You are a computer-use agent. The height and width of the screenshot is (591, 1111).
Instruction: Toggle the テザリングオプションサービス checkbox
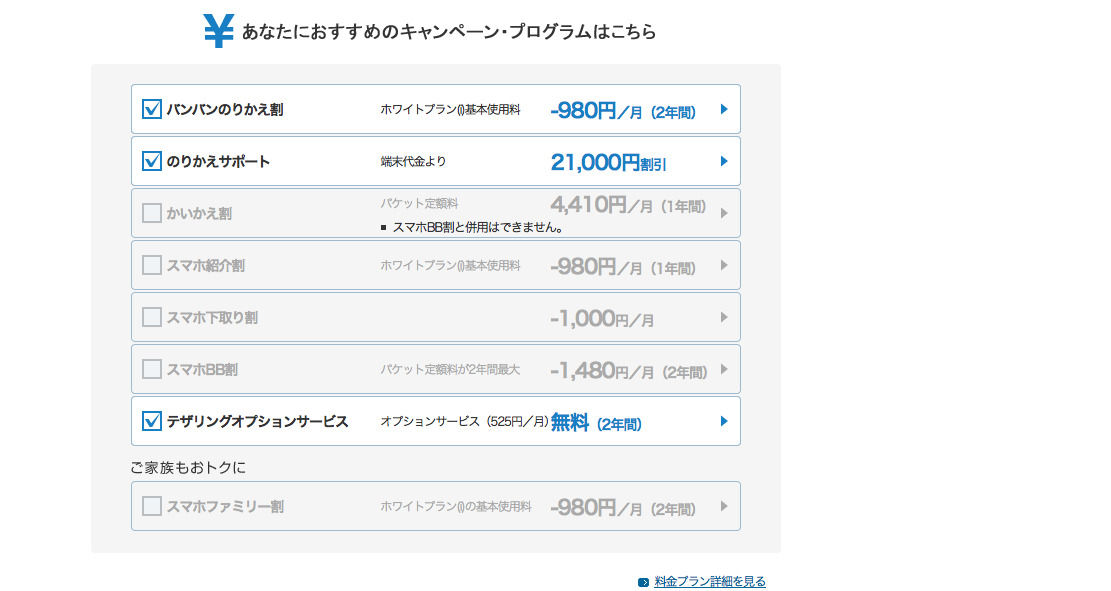[152, 421]
